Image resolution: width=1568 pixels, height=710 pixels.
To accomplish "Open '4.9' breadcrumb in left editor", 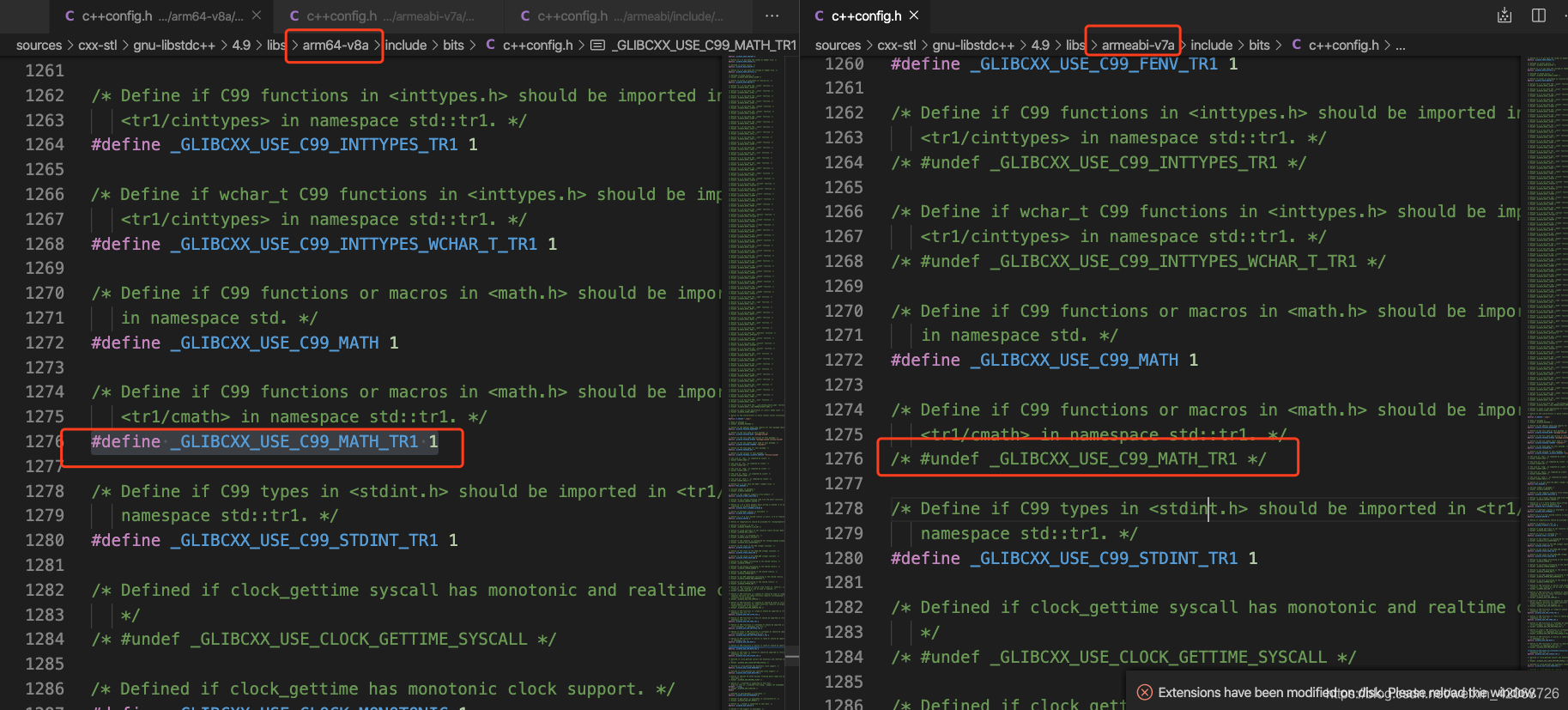I will tap(241, 45).
